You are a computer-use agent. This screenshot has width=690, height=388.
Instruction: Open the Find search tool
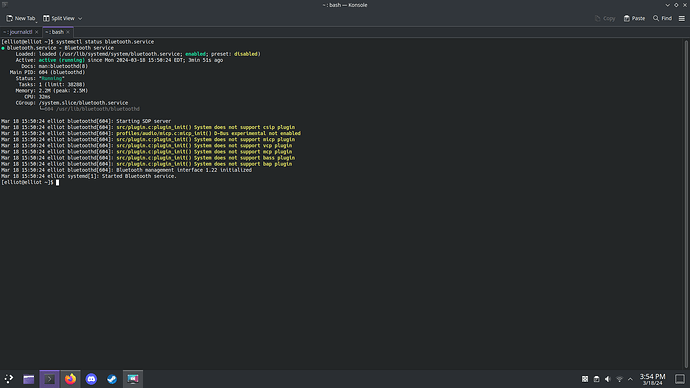pos(662,18)
